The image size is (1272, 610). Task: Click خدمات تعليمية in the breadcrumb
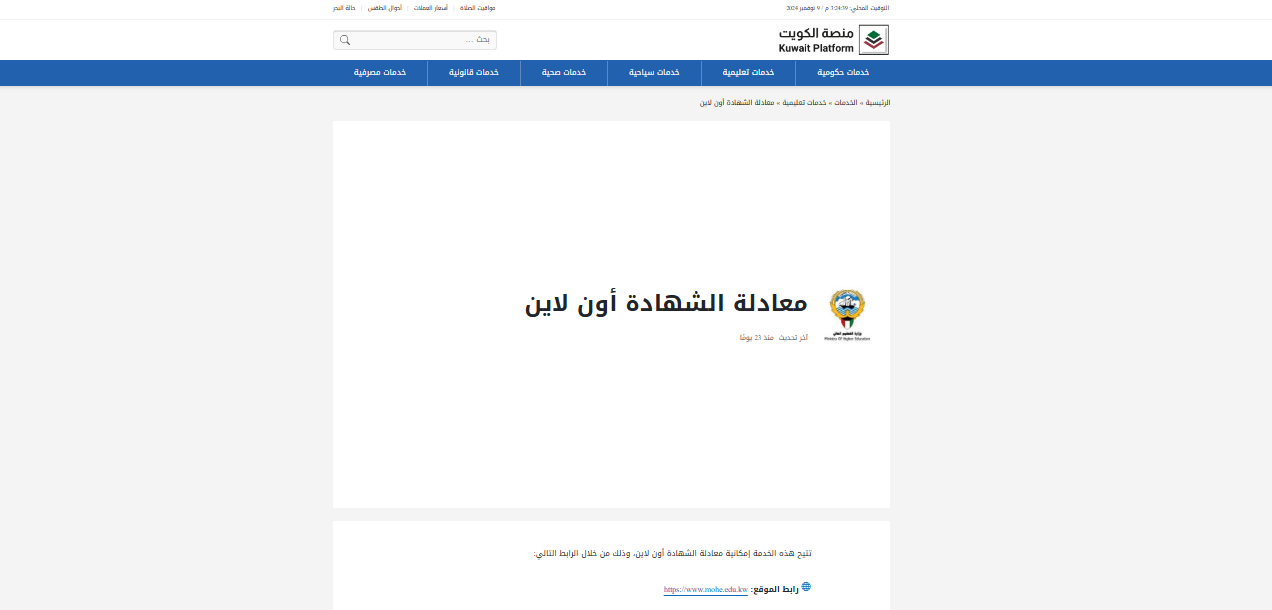click(803, 103)
